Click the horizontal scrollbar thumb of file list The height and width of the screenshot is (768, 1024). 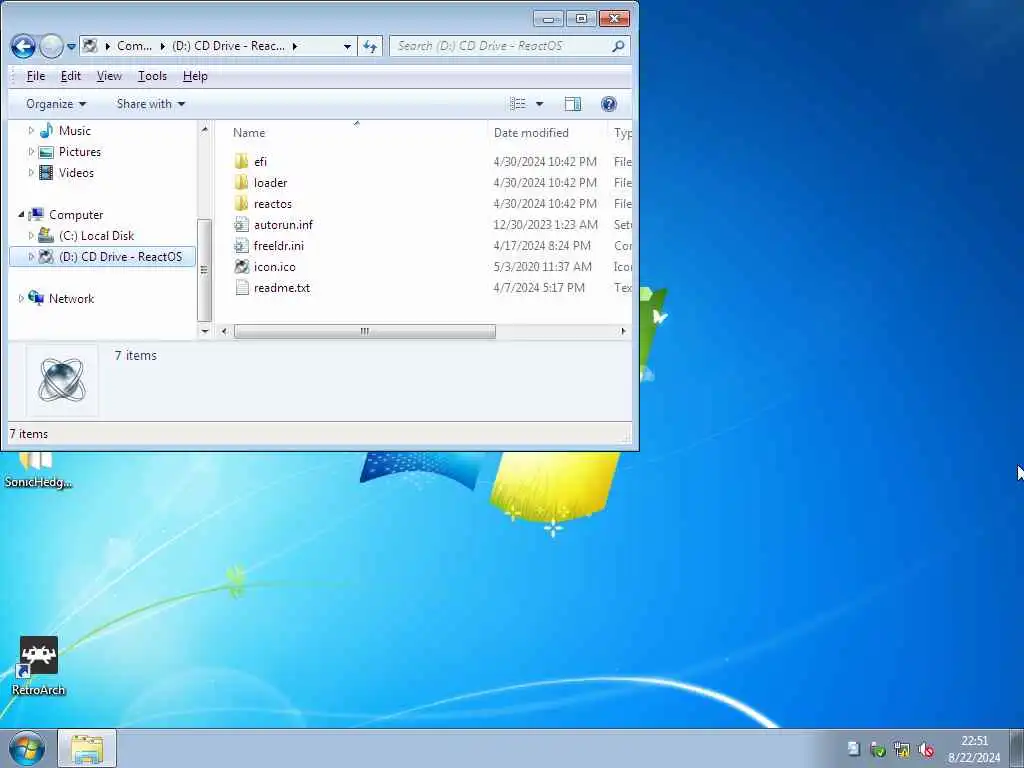click(x=364, y=332)
